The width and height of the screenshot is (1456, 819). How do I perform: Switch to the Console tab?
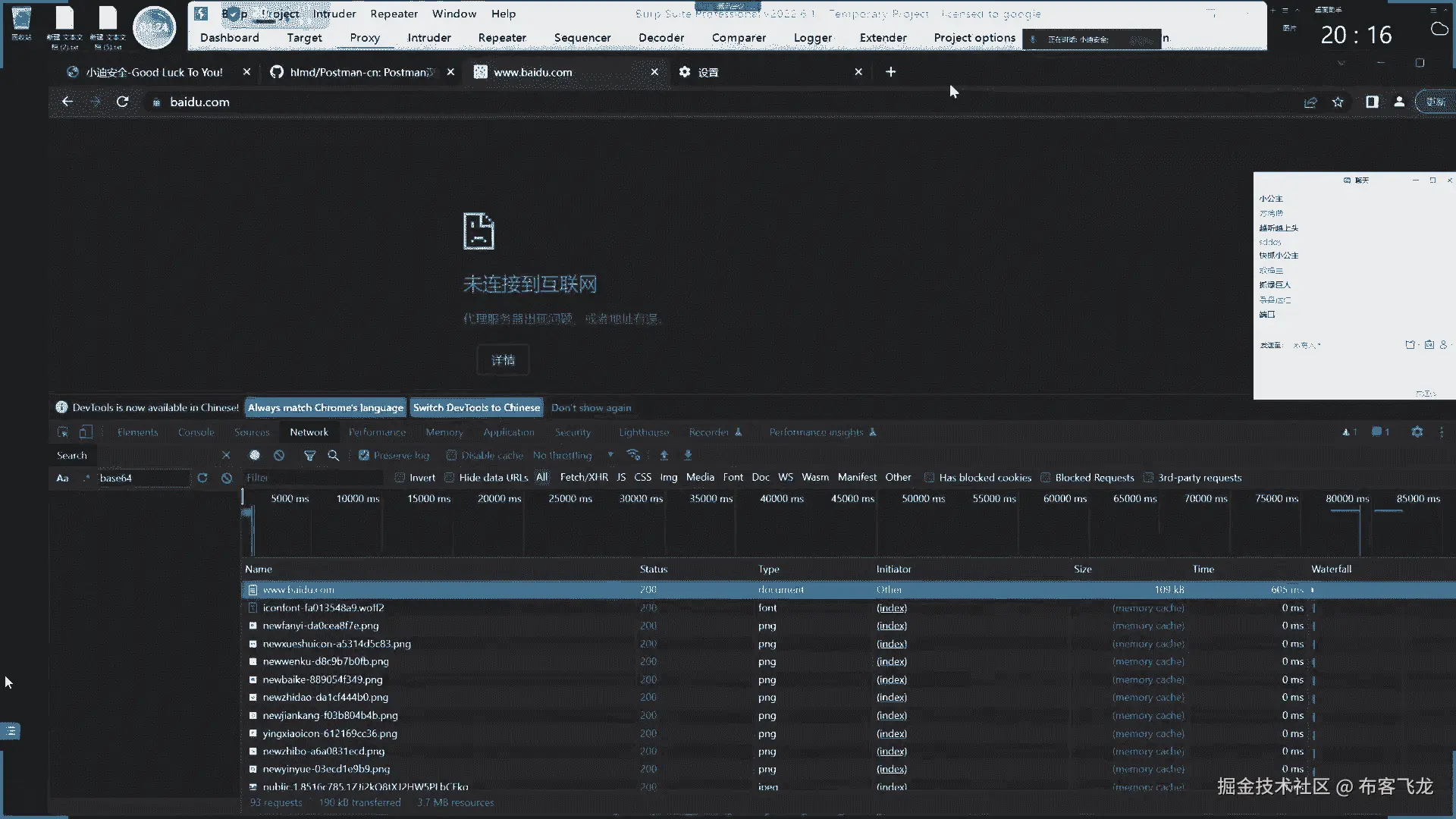tap(196, 432)
